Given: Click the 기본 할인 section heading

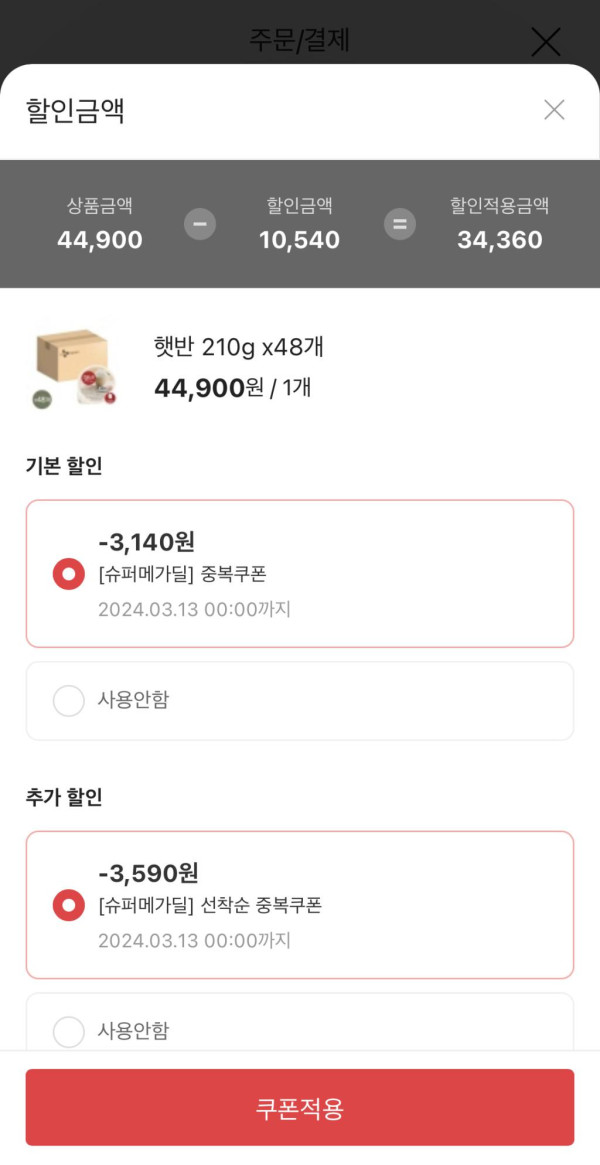Looking at the screenshot, I should pyautogui.click(x=64, y=466).
